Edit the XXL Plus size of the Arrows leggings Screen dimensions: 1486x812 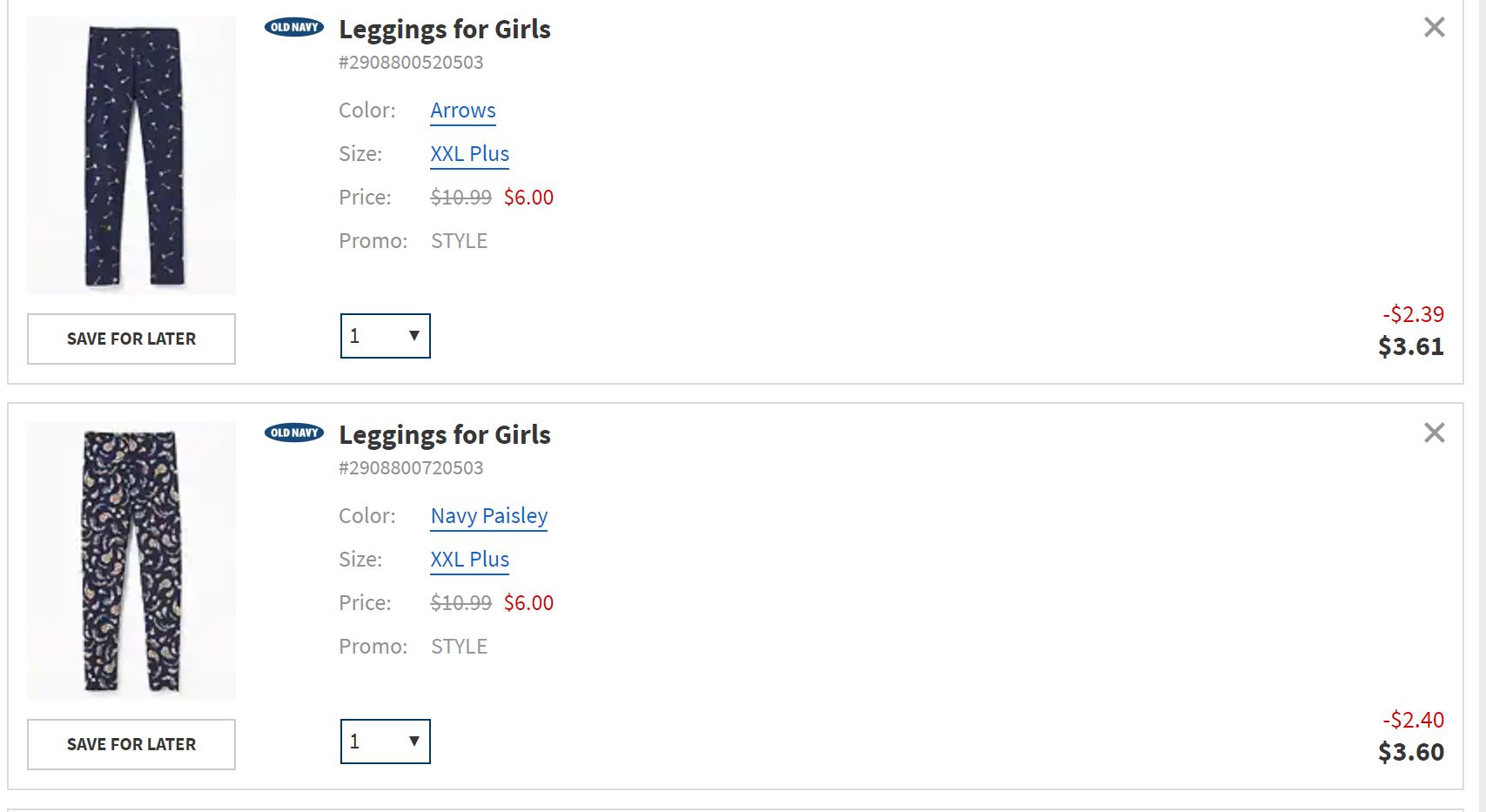[469, 154]
